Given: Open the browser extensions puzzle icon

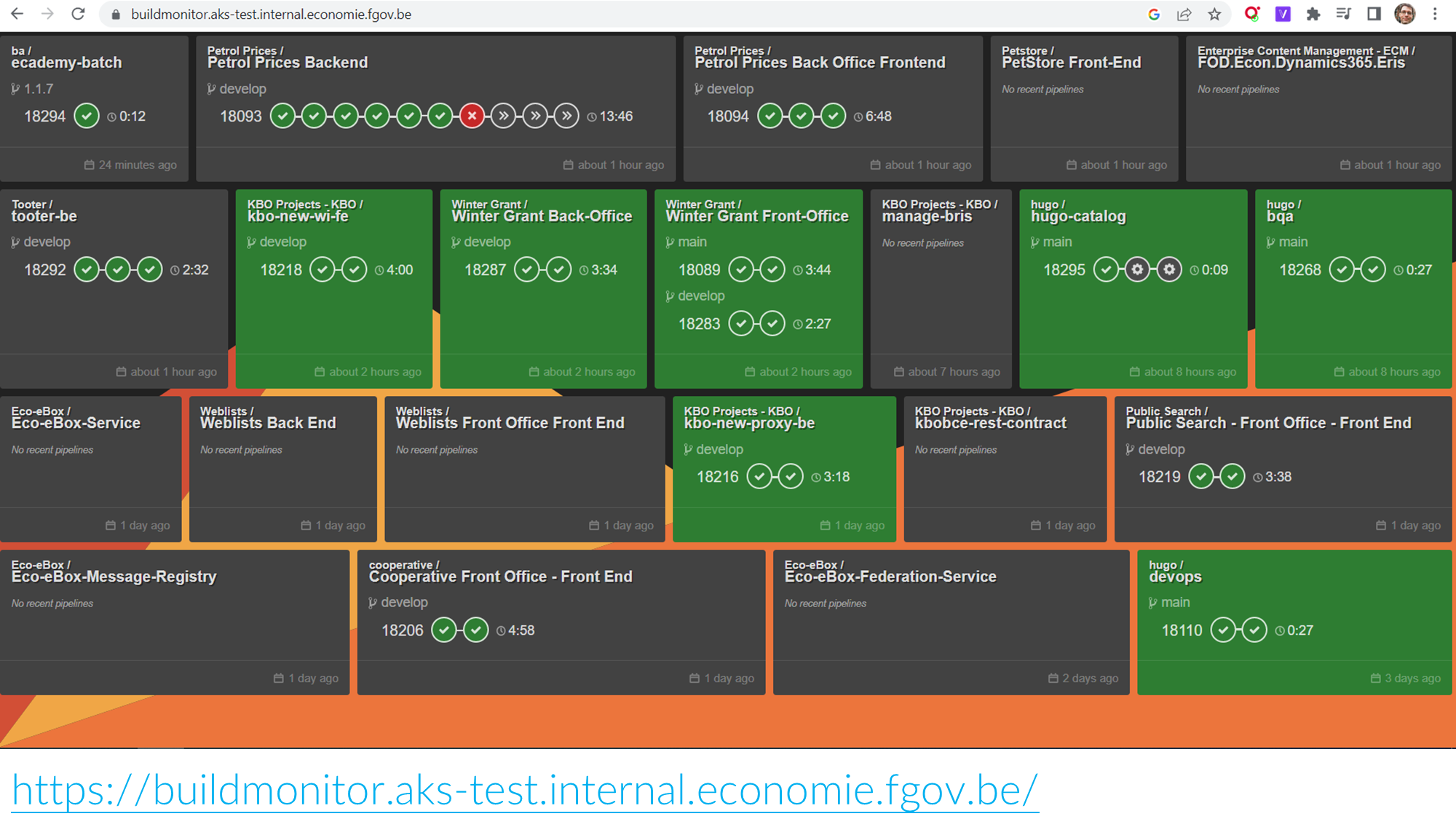Looking at the screenshot, I should tap(1313, 14).
